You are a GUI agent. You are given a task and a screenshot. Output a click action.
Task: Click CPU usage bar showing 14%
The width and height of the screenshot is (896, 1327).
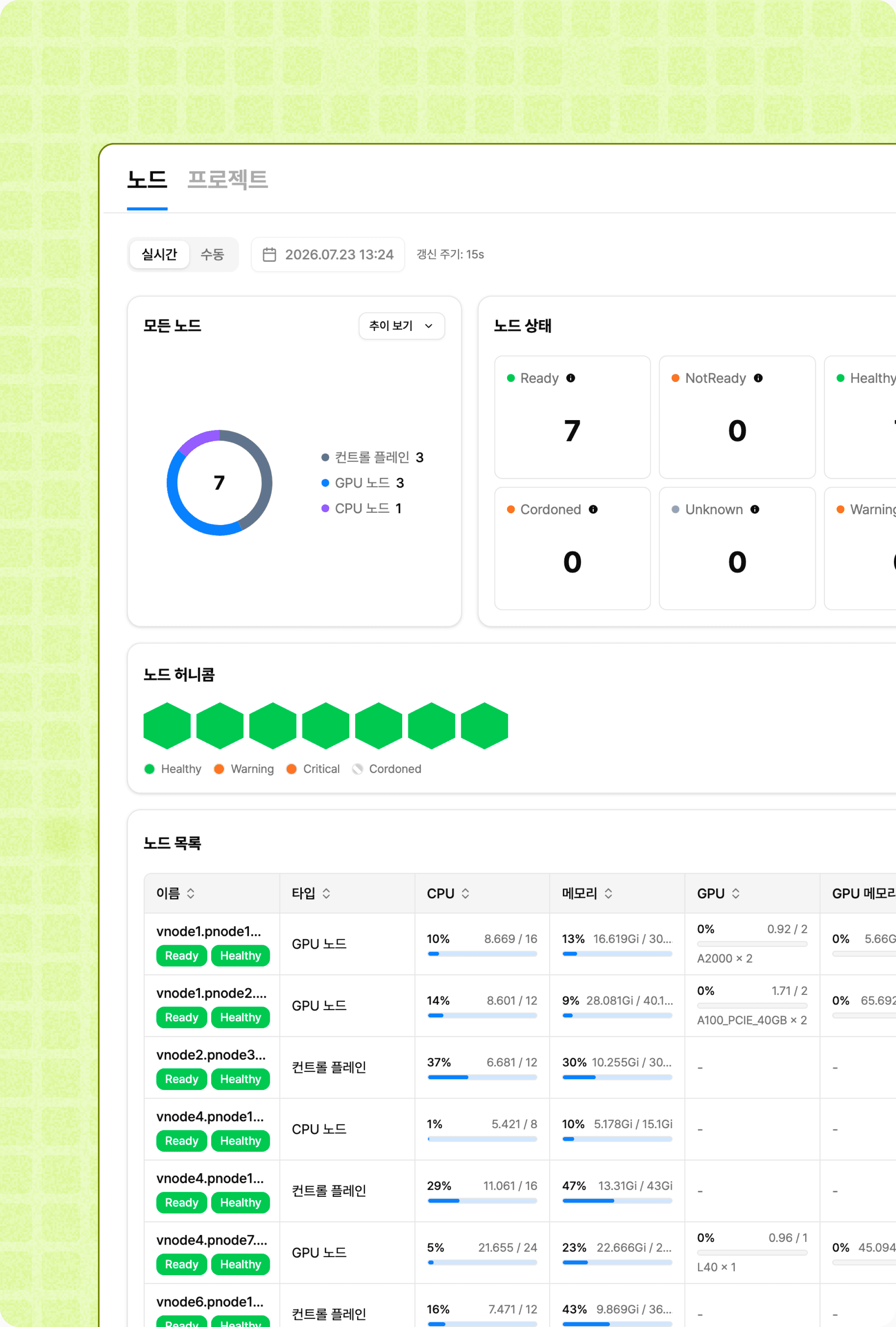(x=482, y=1015)
